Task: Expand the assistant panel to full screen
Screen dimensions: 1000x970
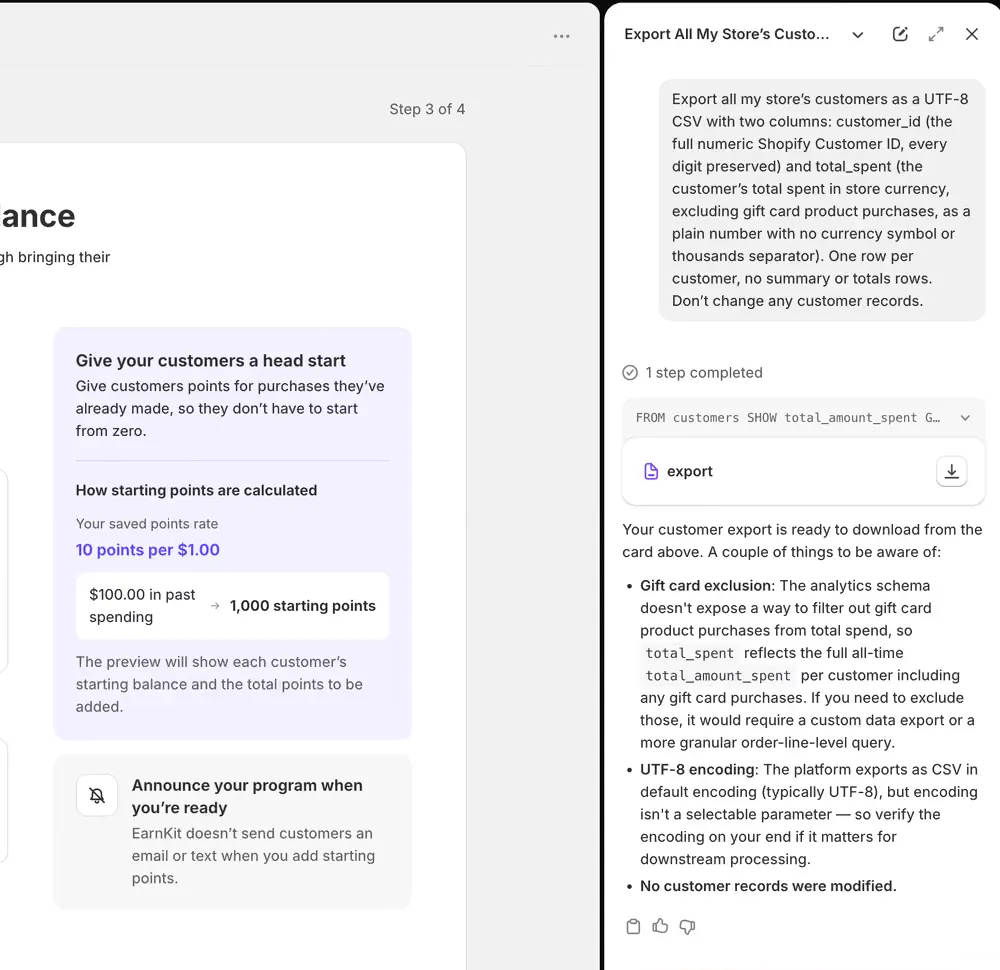Action: (x=936, y=34)
